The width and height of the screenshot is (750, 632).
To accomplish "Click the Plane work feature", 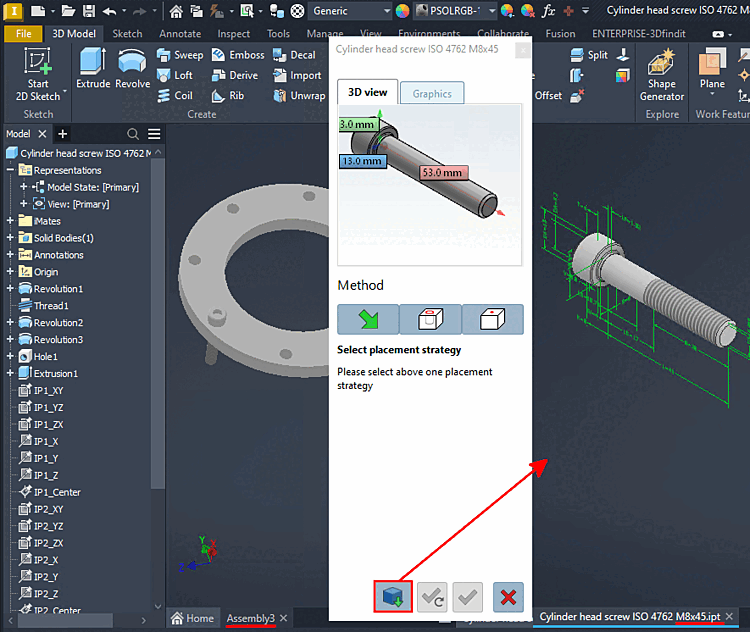I will point(712,69).
